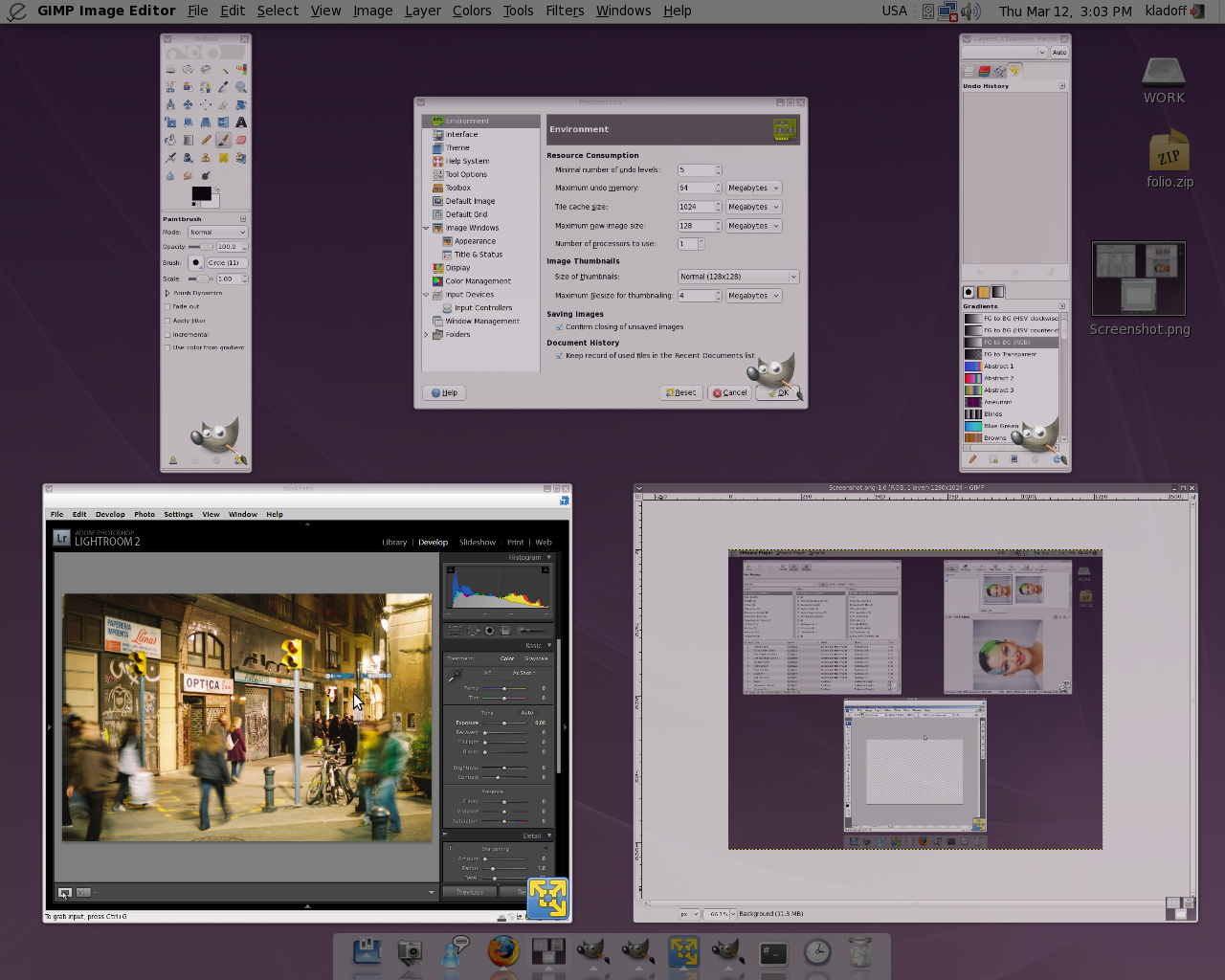The height and width of the screenshot is (980, 1225).
Task: Open the Size of thumbnails dropdown
Action: pyautogui.click(x=737, y=277)
